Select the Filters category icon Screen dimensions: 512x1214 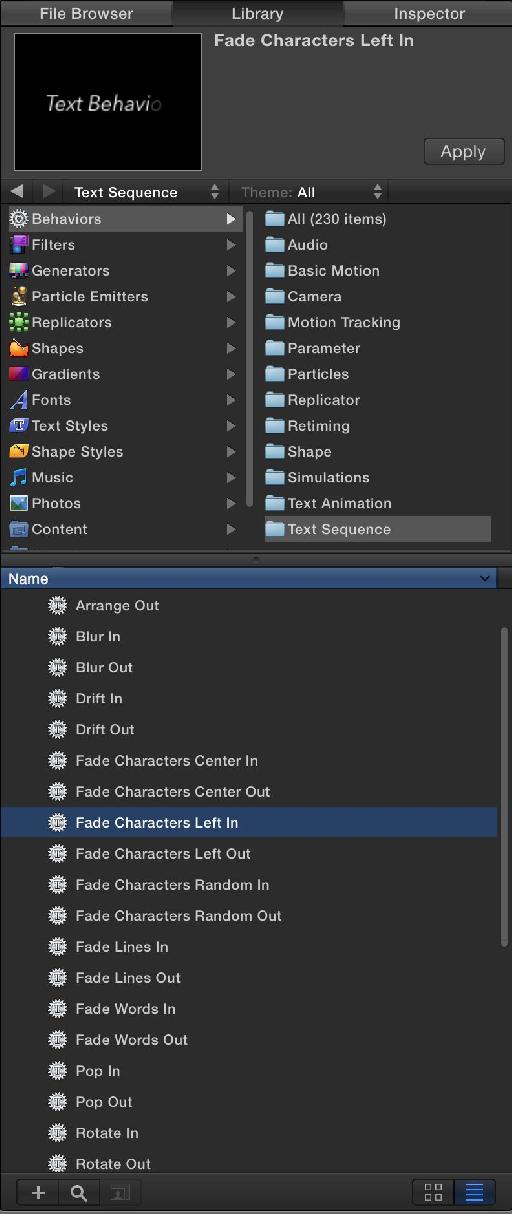[18, 245]
